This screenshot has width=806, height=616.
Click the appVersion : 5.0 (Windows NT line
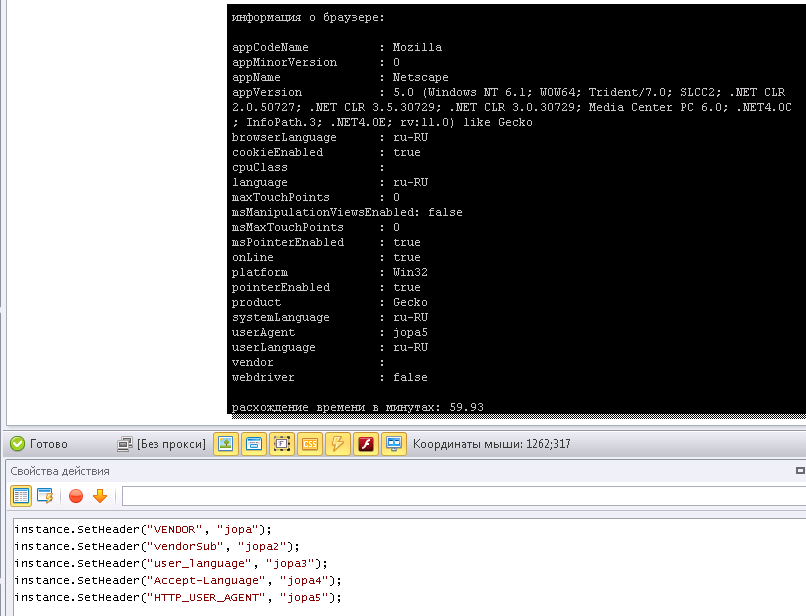[x=508, y=93]
